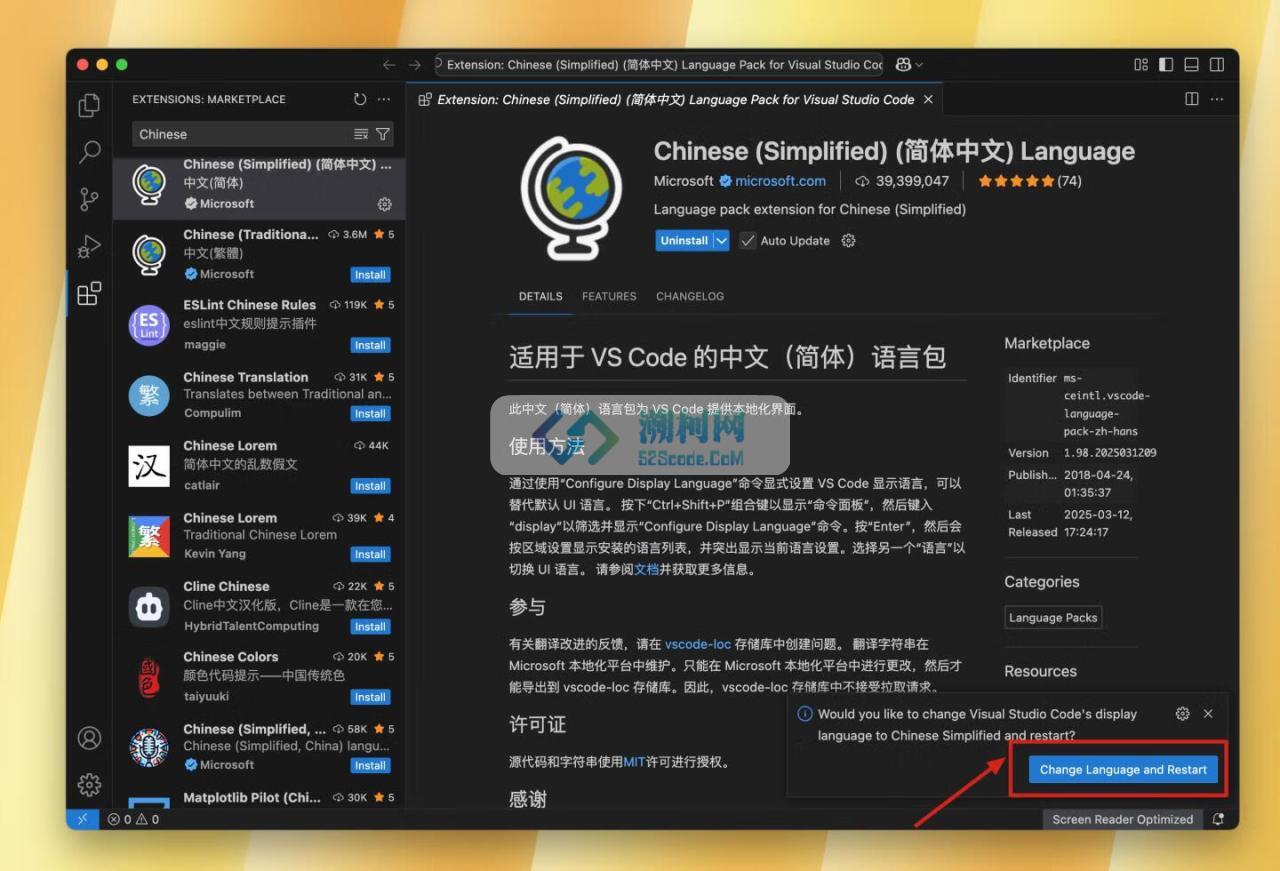The width and height of the screenshot is (1280, 871).
Task: Go forward with the title bar arrow
Action: click(x=415, y=65)
